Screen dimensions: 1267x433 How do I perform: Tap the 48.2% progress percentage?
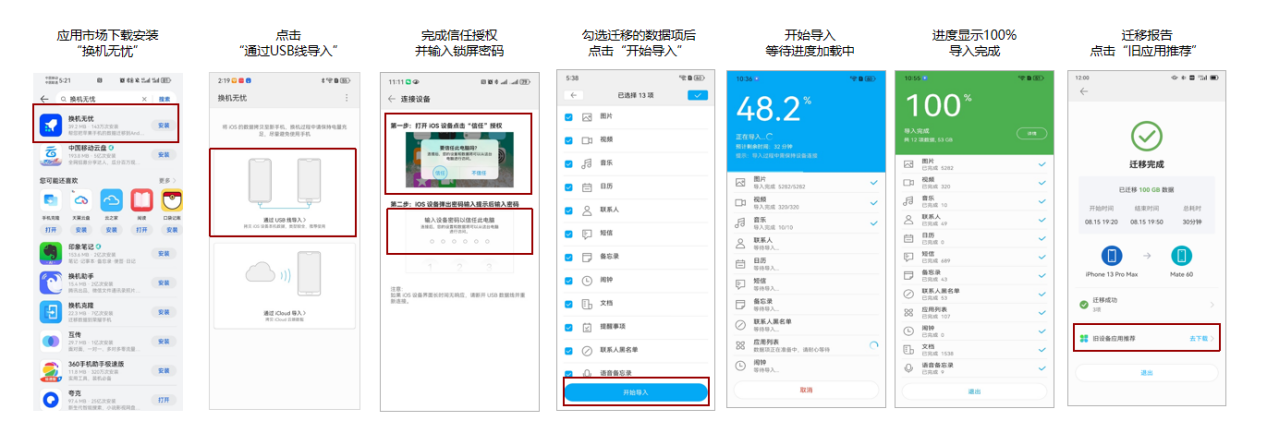point(772,108)
